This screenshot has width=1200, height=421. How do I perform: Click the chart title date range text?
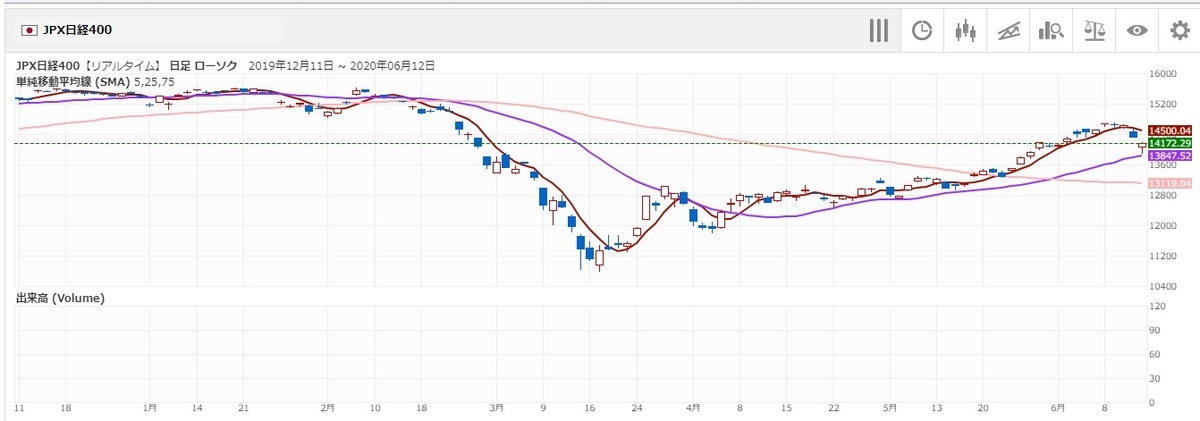tap(341, 66)
